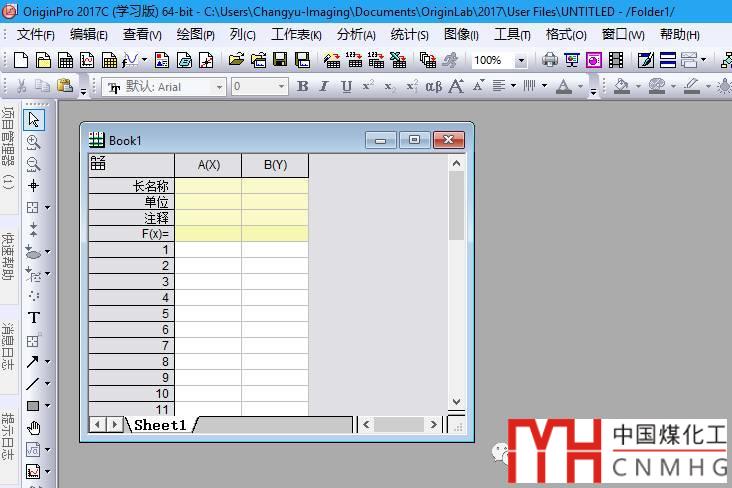732x488 pixels.
Task: Open the 消息日志 side panel tab
Action: (x=8, y=347)
